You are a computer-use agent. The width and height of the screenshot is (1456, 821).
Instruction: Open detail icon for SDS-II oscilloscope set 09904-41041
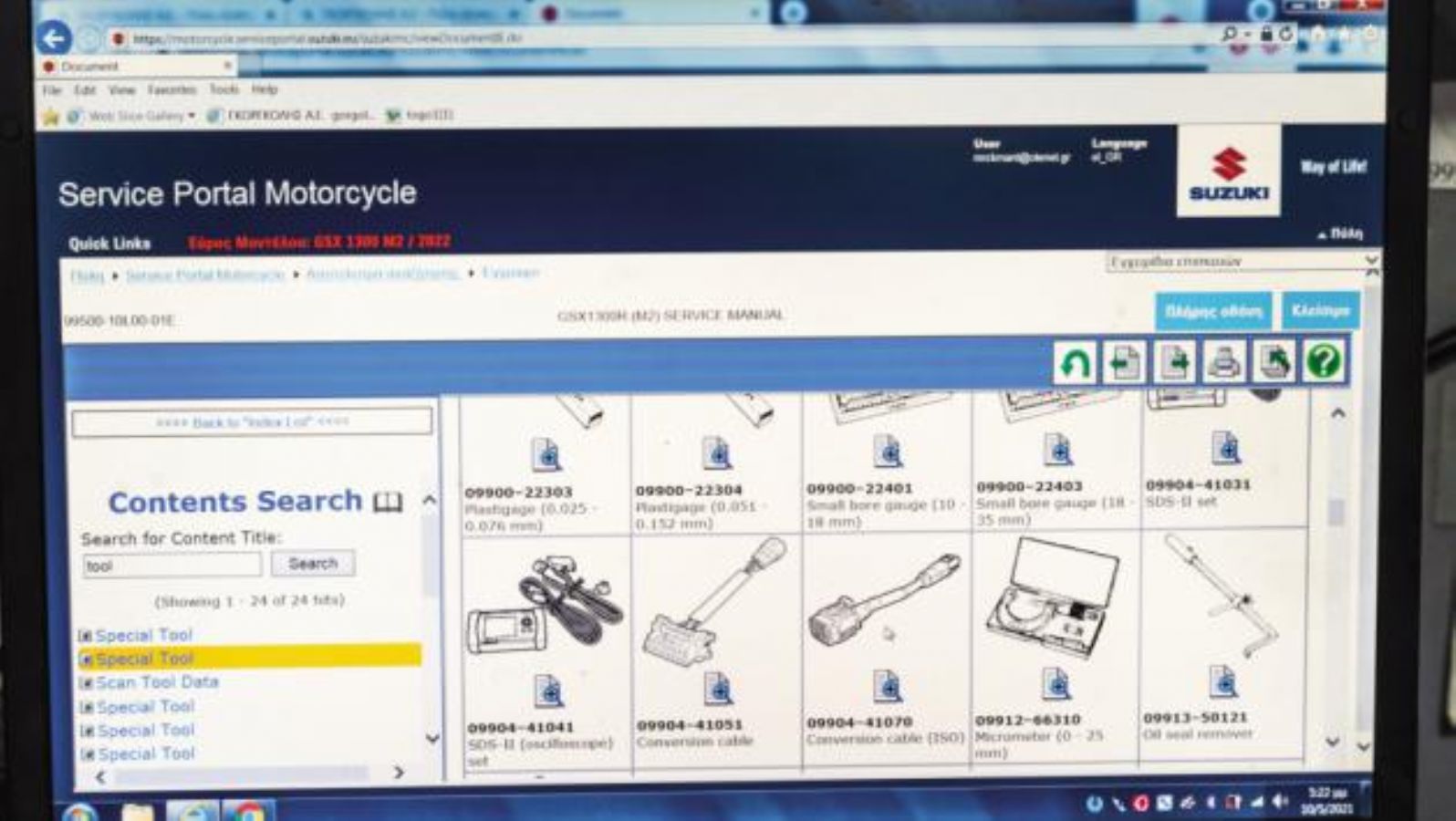[548, 691]
